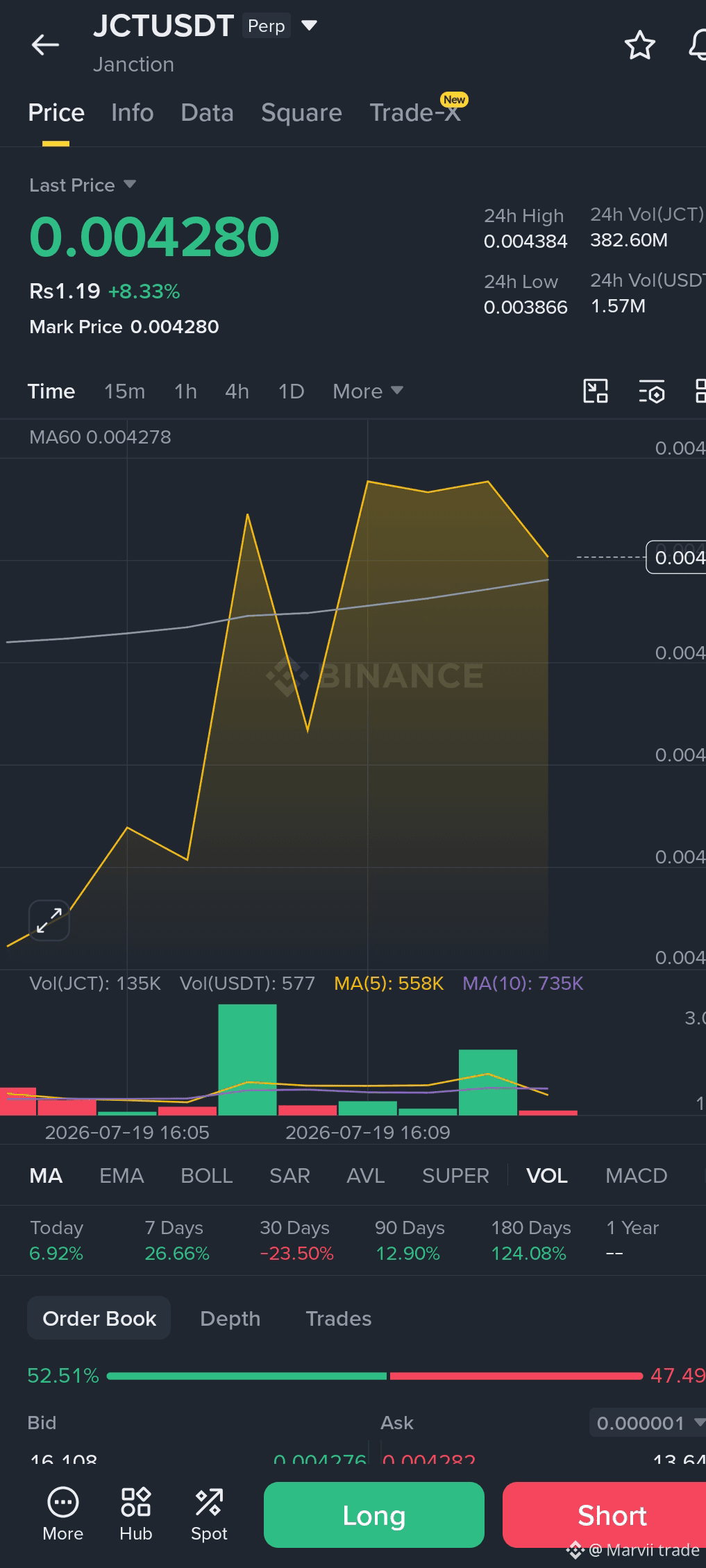Tap the Mark Price 0.004280 text

(x=124, y=327)
